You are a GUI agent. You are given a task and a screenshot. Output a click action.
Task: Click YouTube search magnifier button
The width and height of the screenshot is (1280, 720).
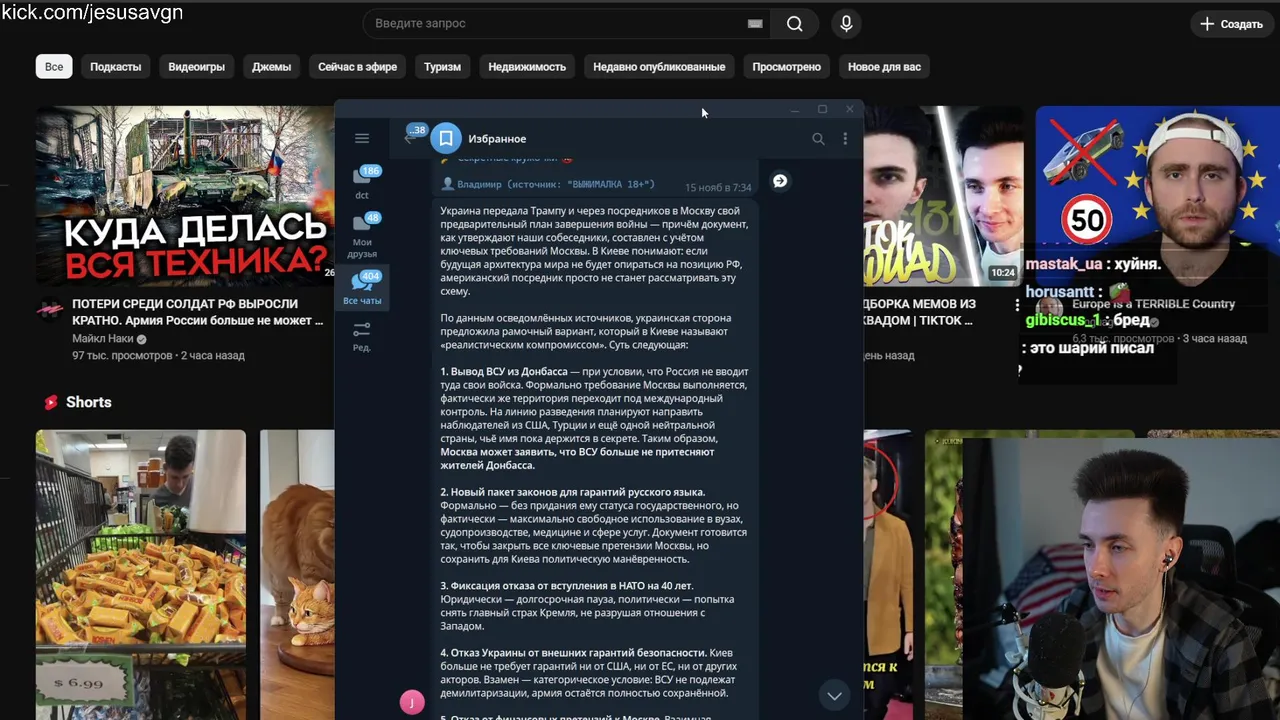tap(795, 24)
